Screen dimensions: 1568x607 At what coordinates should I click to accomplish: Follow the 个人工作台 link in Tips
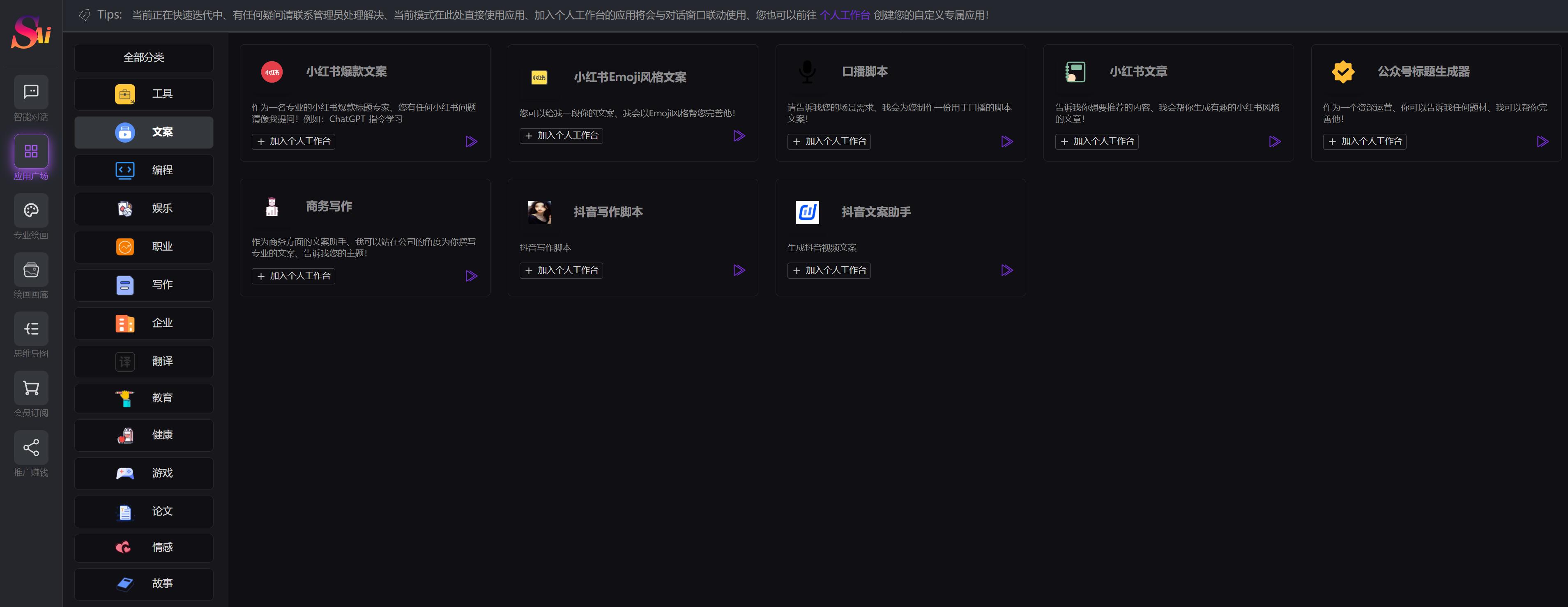click(845, 15)
